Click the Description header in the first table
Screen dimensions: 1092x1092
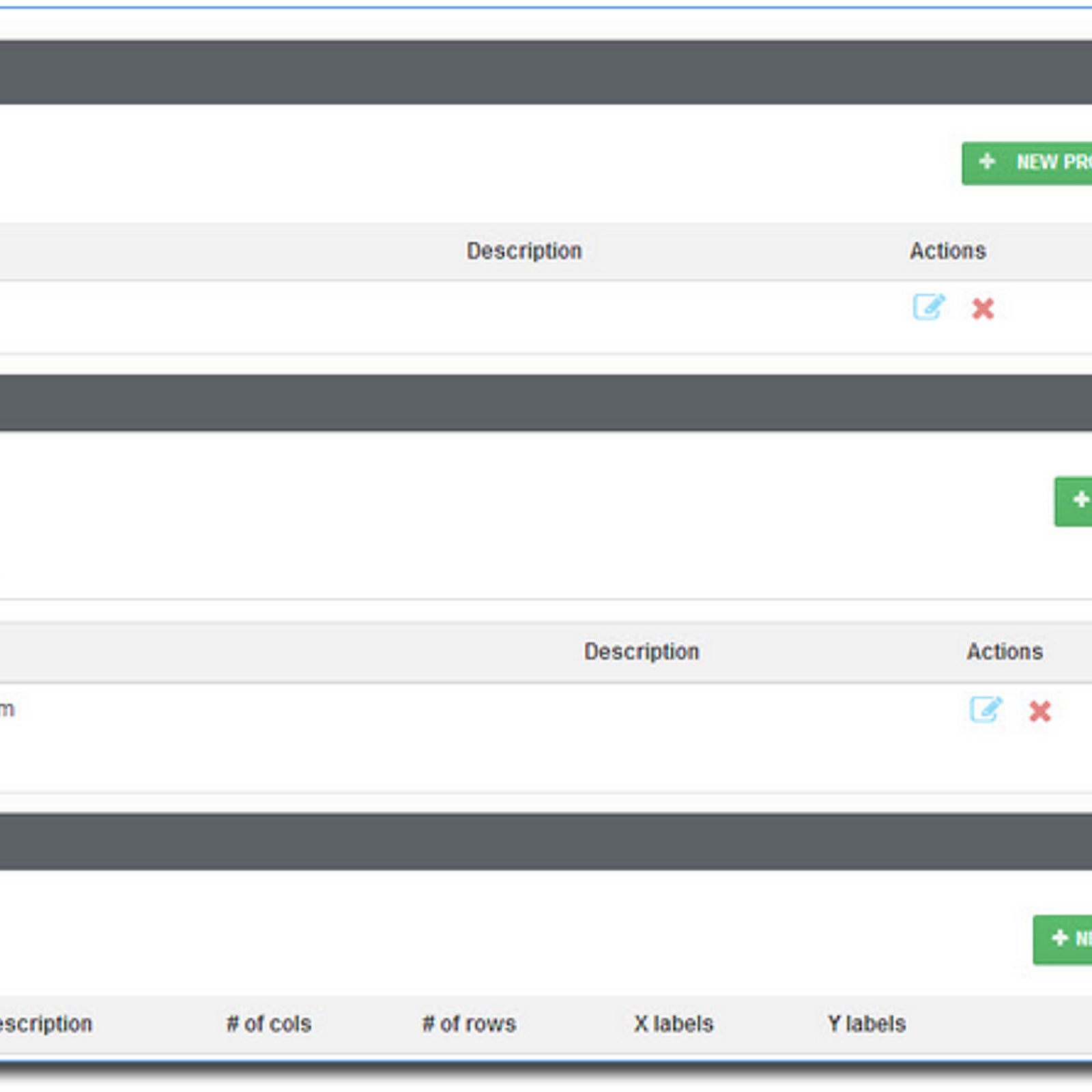(x=524, y=250)
